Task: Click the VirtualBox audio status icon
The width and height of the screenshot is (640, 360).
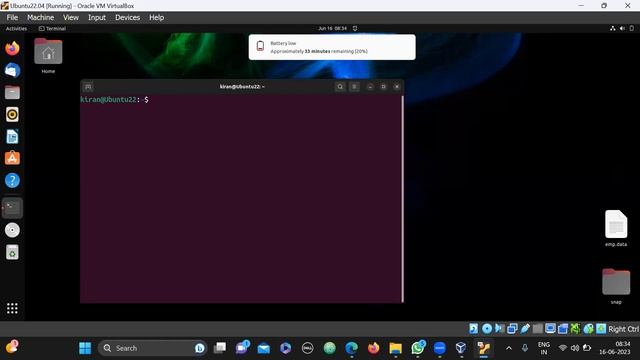Action: [499, 328]
